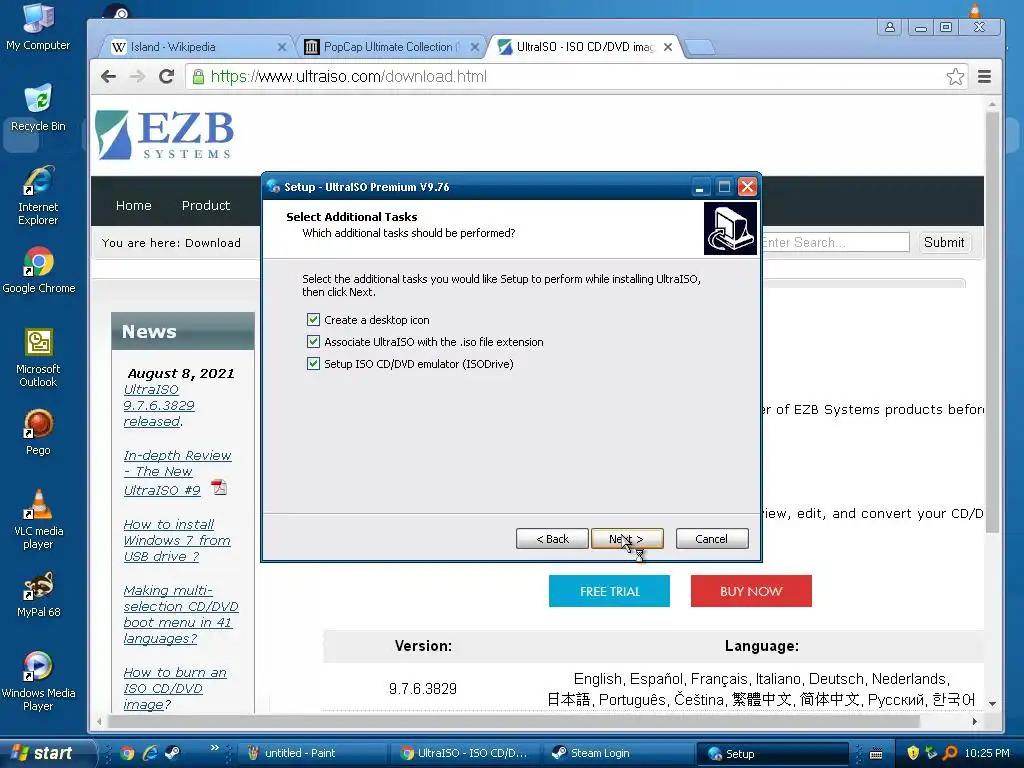Click the browser back arrow

click(x=108, y=76)
